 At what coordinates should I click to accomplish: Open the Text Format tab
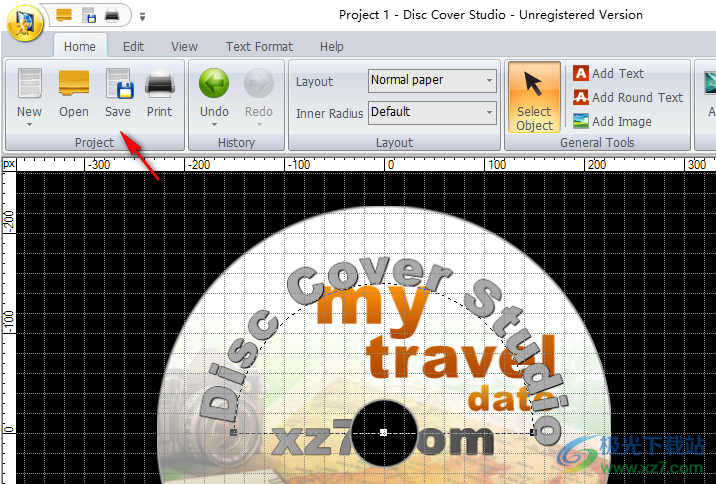(259, 47)
